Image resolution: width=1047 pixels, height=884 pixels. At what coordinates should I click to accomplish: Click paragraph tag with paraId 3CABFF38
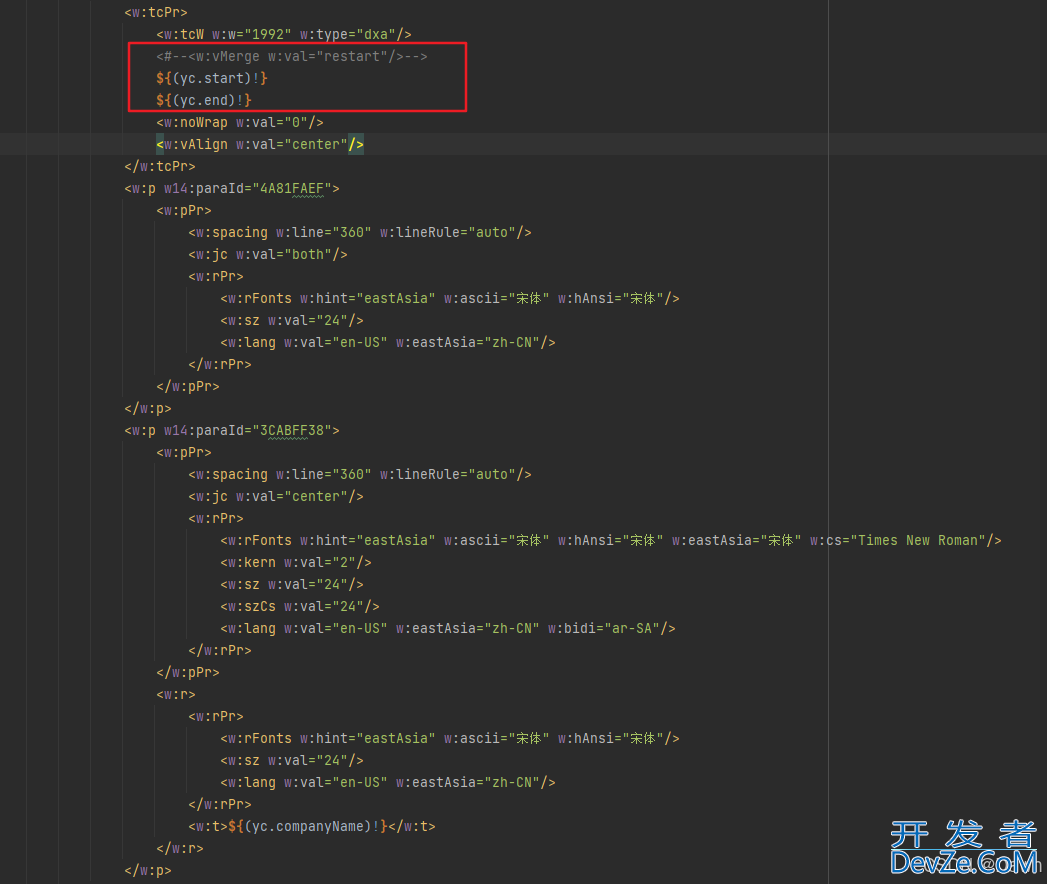pos(232,430)
